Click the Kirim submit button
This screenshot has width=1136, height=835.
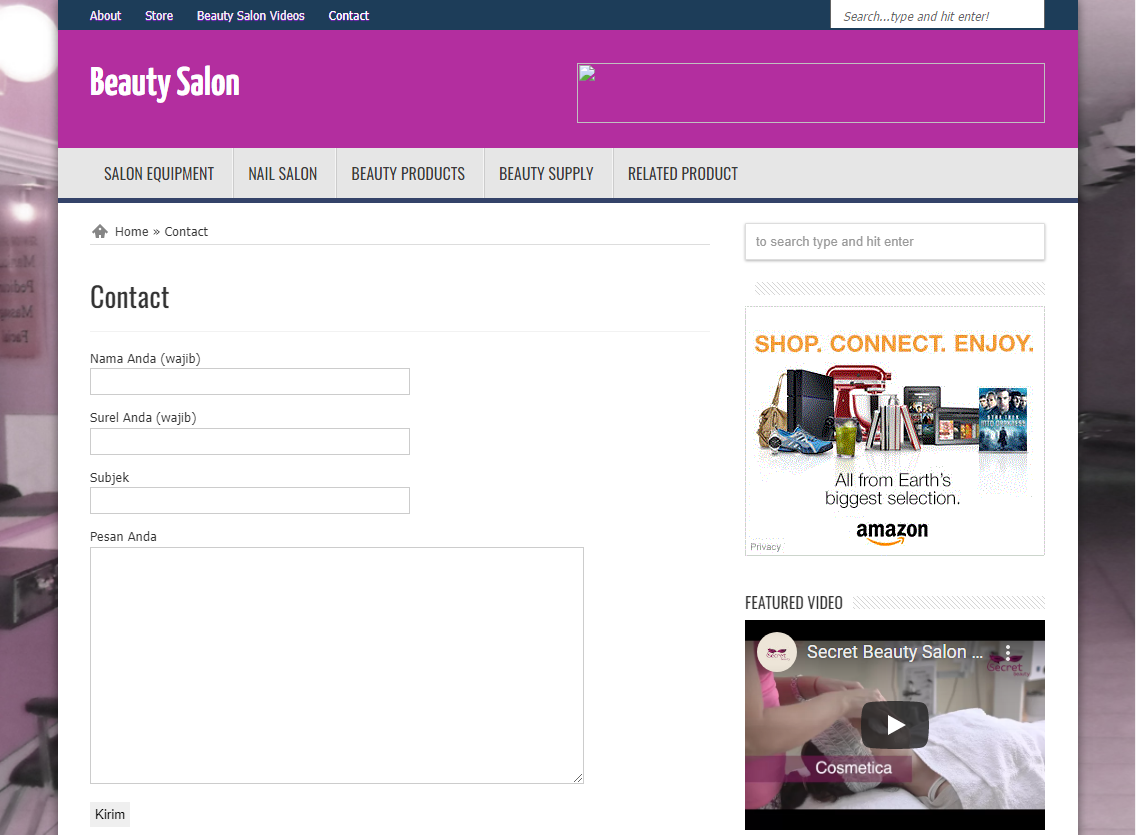coord(110,814)
